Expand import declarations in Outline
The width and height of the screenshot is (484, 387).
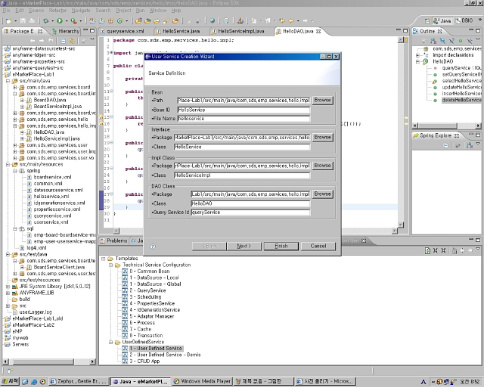[x=418, y=55]
